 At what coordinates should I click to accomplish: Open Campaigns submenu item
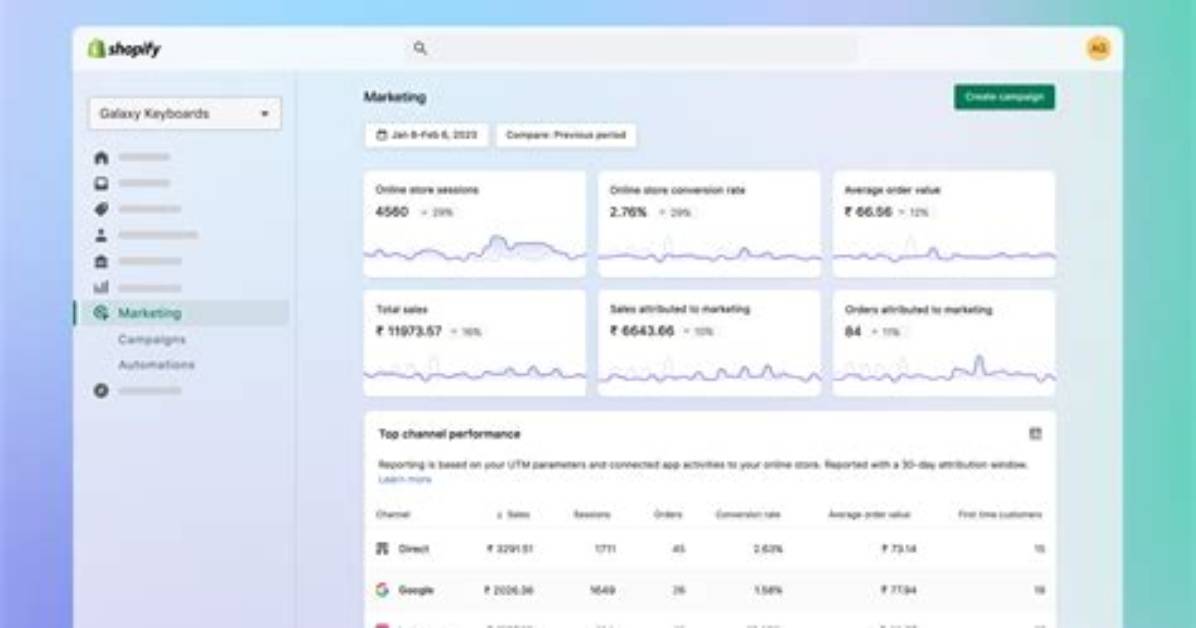(x=152, y=339)
